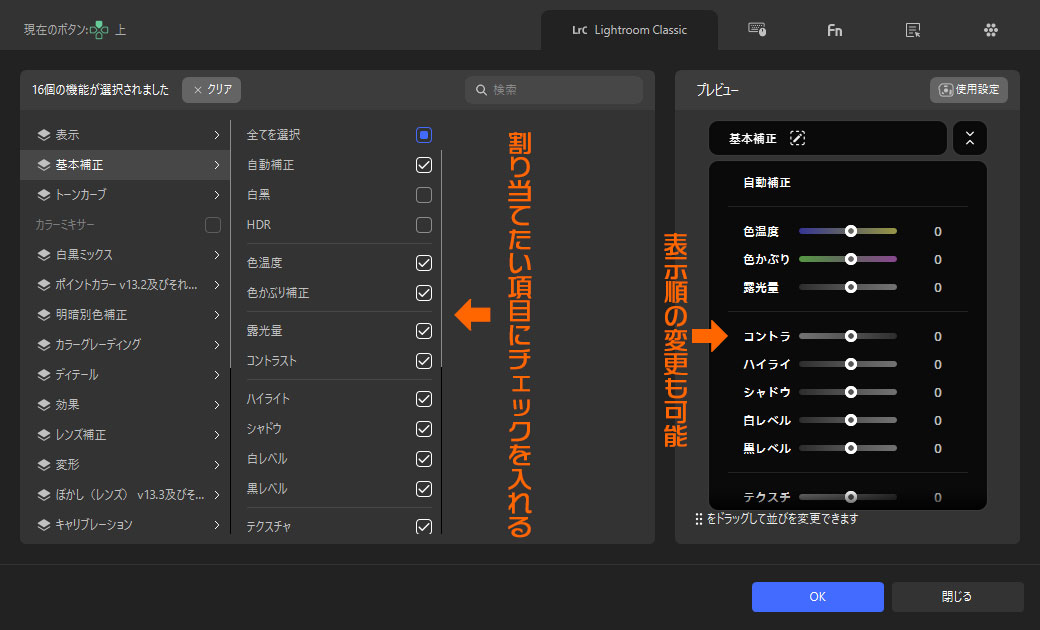Switch to the Fn function tab

point(834,30)
